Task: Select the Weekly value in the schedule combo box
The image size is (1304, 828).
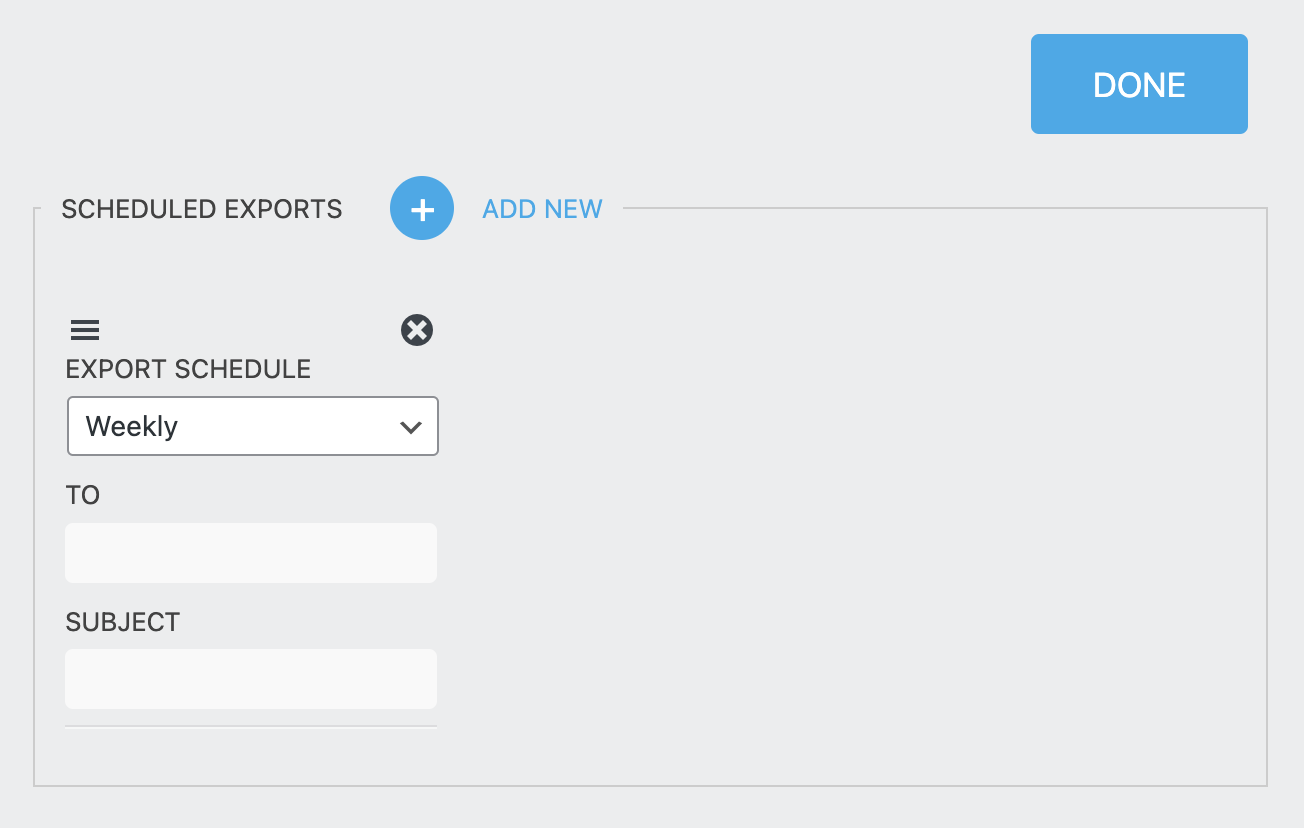Action: point(252,426)
